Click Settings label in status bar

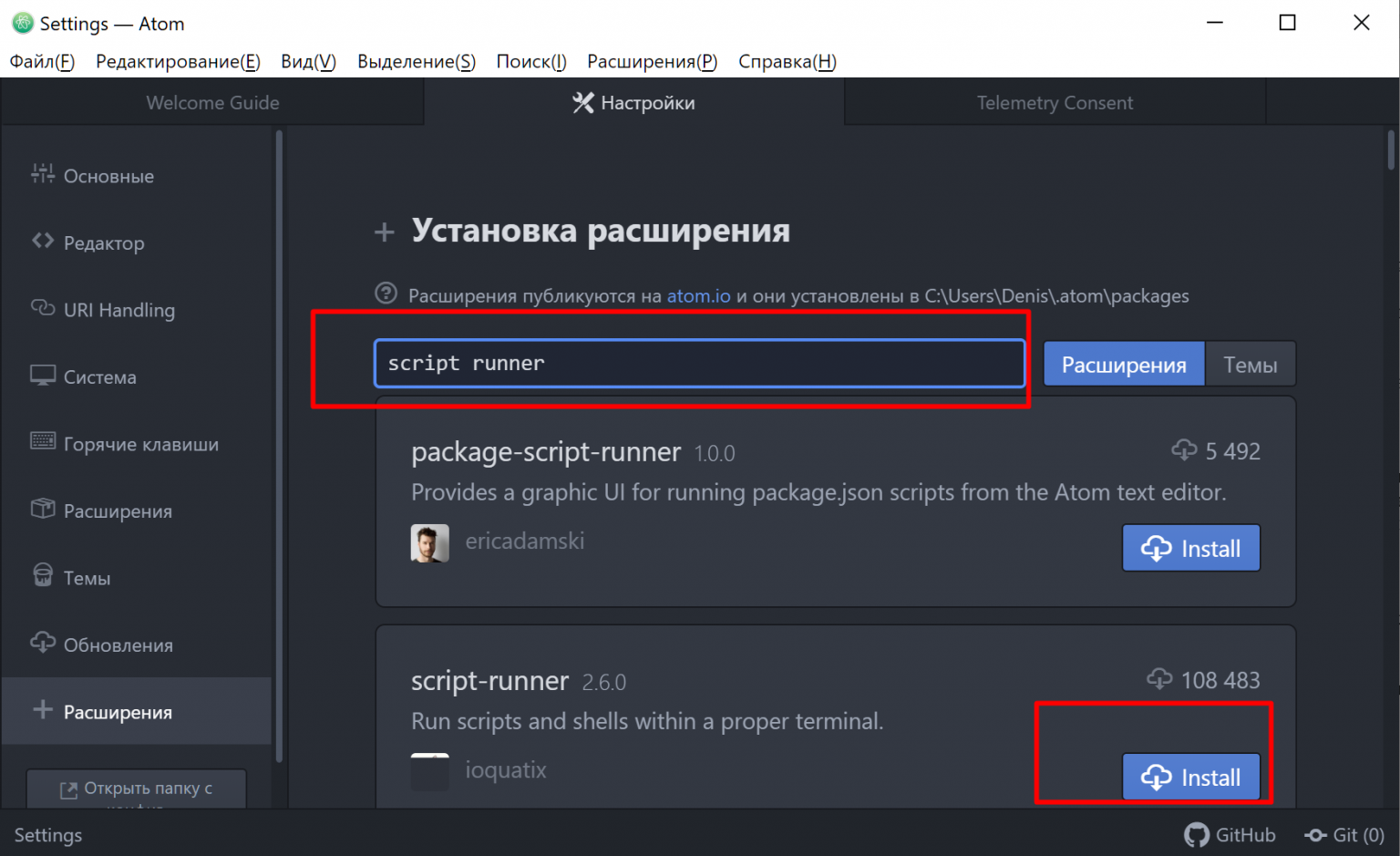tap(48, 835)
